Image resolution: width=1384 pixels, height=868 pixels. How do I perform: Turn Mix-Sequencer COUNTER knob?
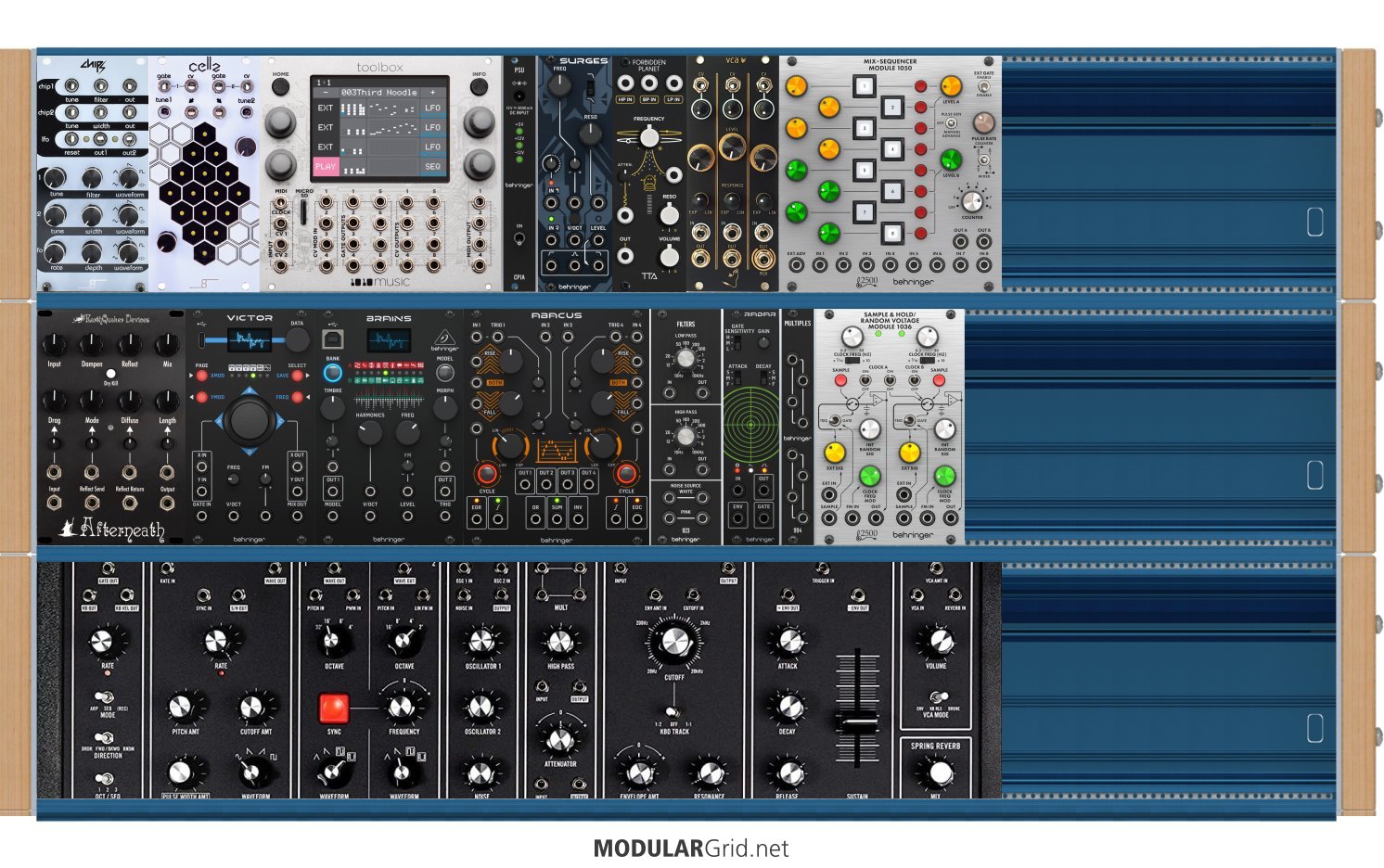[971, 201]
